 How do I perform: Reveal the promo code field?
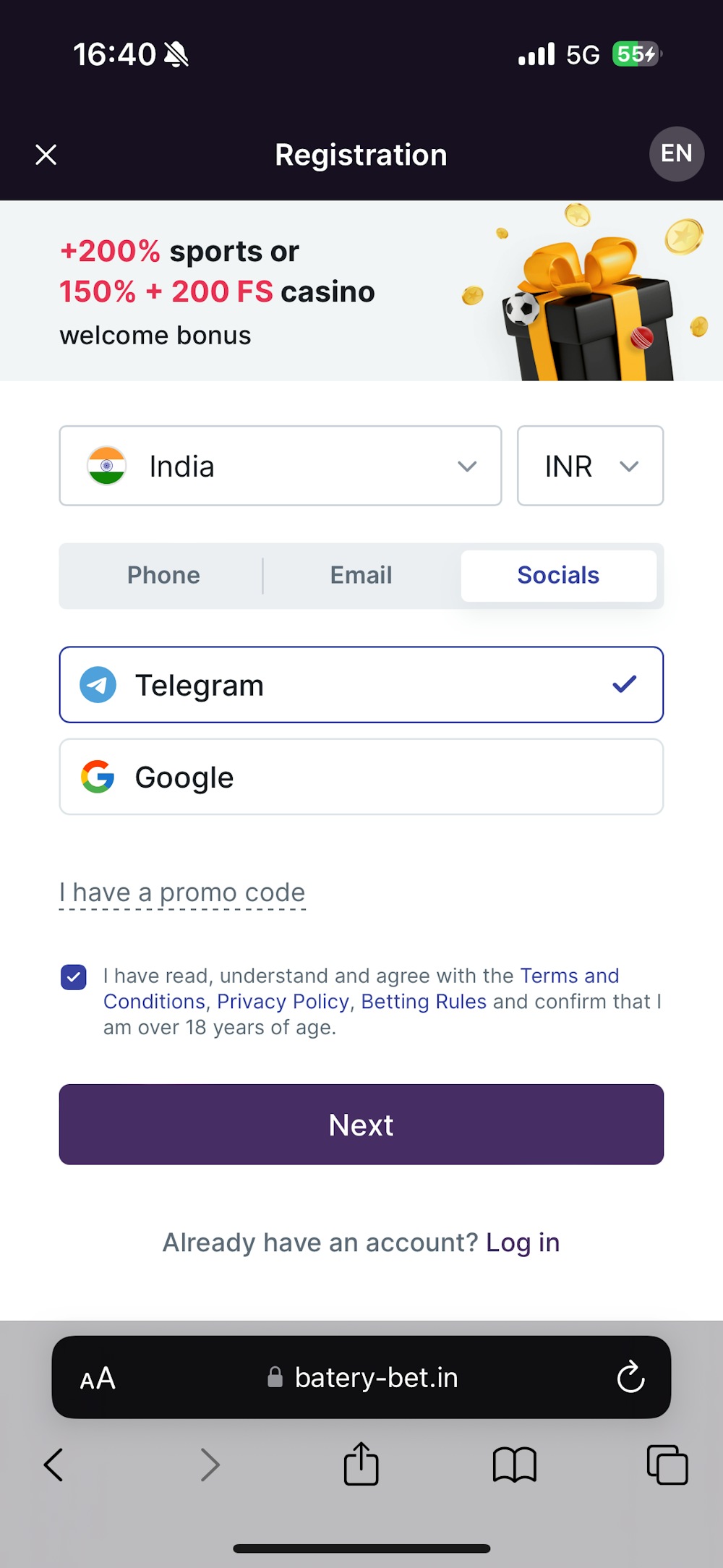[181, 892]
